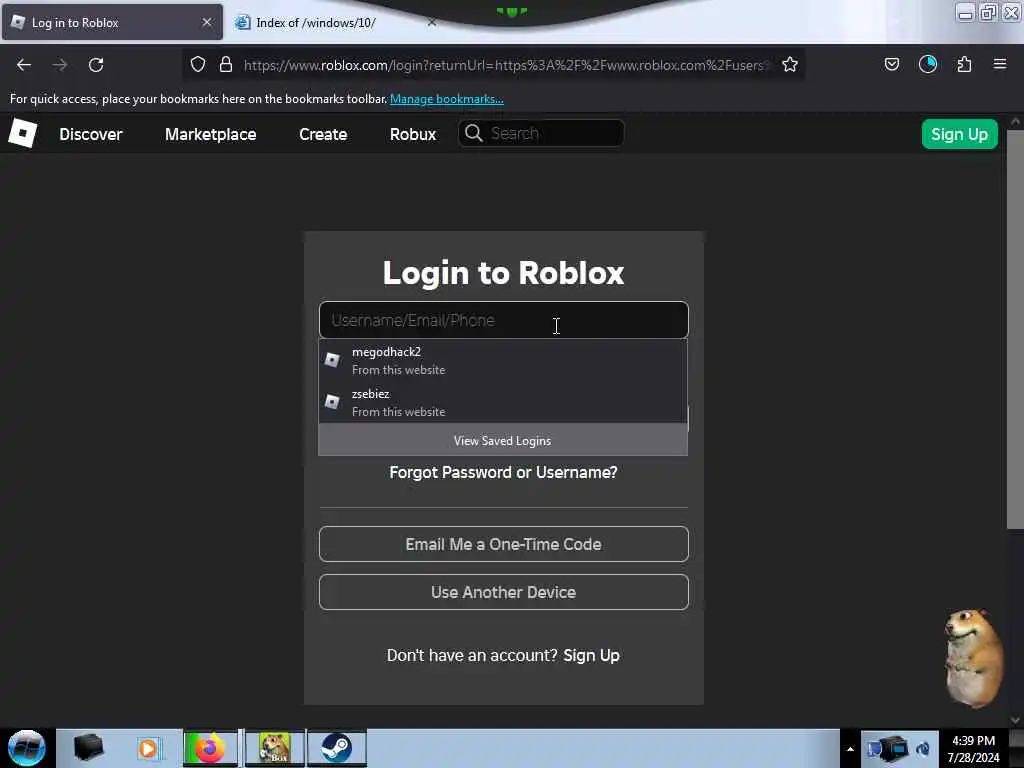Click the scrollbar down arrow

(x=1015, y=720)
